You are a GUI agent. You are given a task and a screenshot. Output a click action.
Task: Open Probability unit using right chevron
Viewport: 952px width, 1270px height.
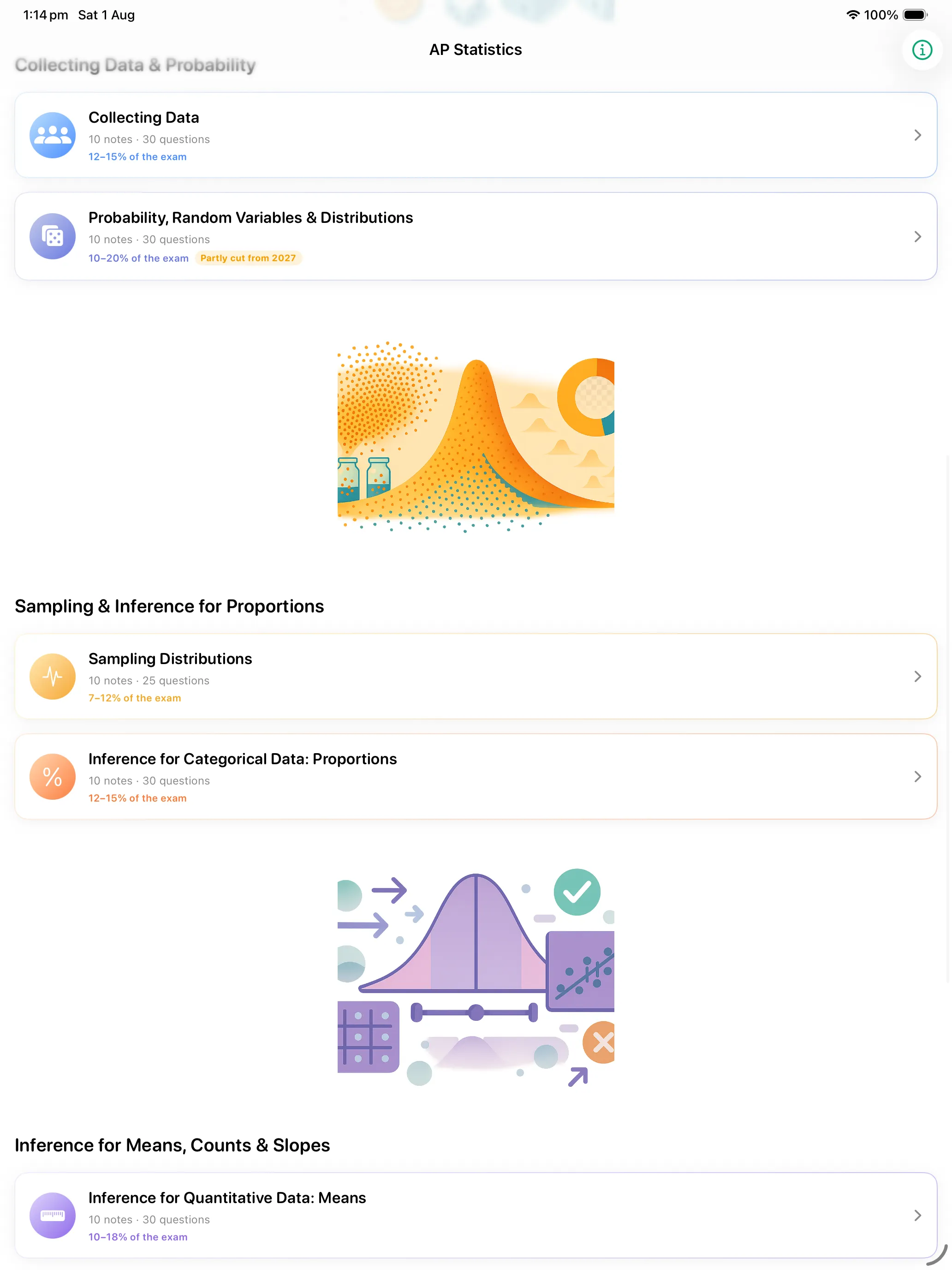point(917,237)
